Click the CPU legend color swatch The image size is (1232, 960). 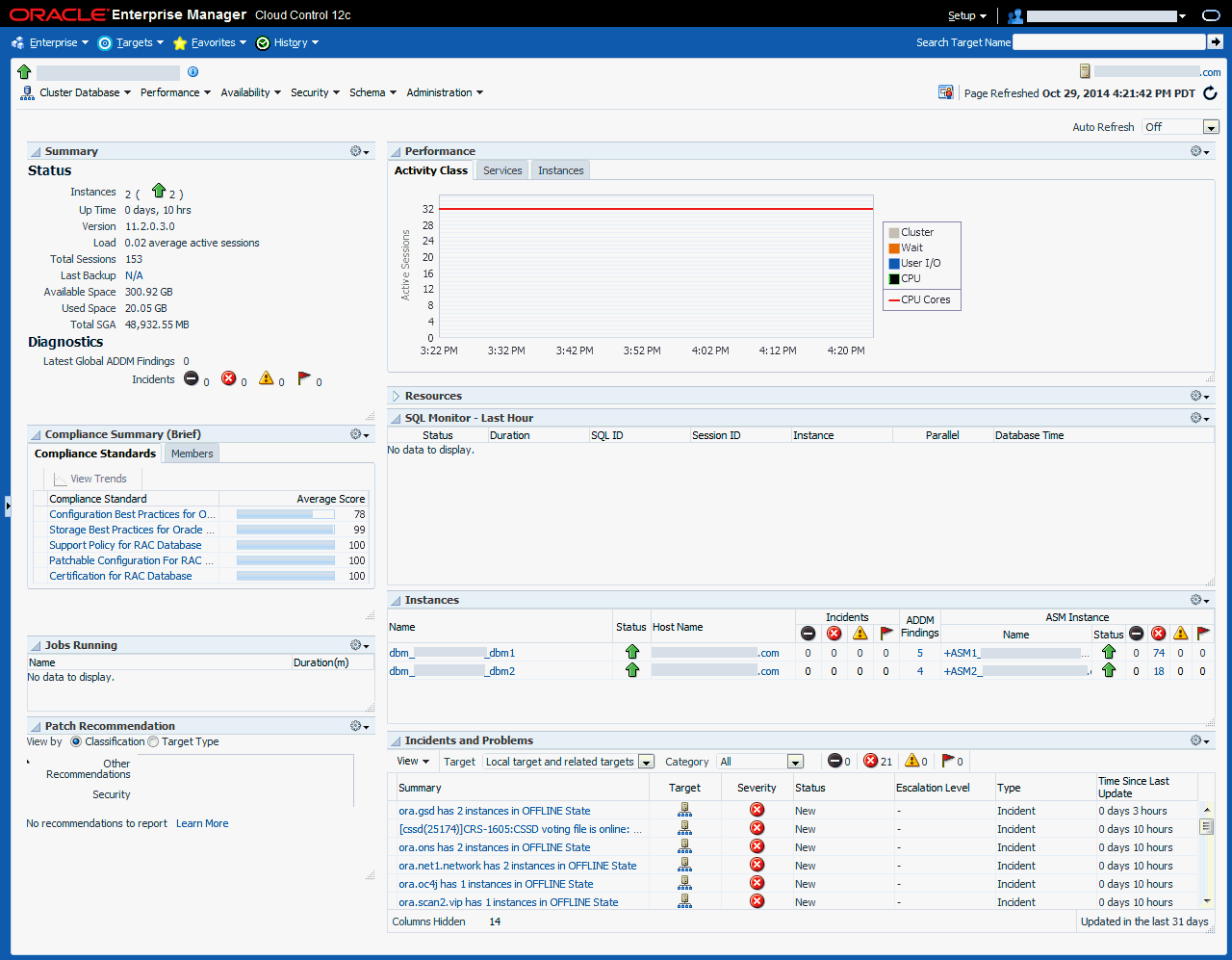tap(894, 278)
